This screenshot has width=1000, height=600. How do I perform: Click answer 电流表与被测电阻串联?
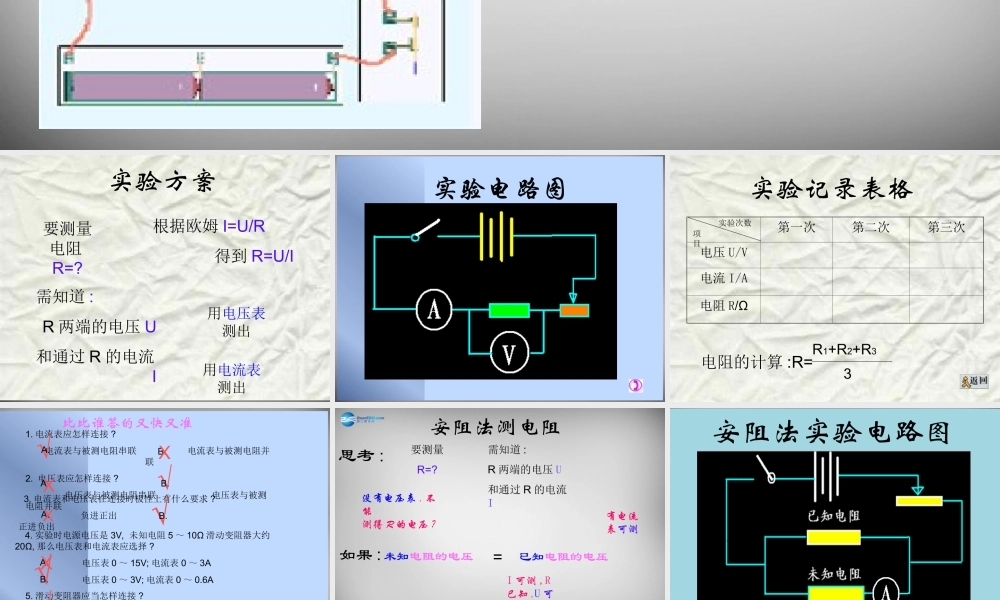point(92,451)
